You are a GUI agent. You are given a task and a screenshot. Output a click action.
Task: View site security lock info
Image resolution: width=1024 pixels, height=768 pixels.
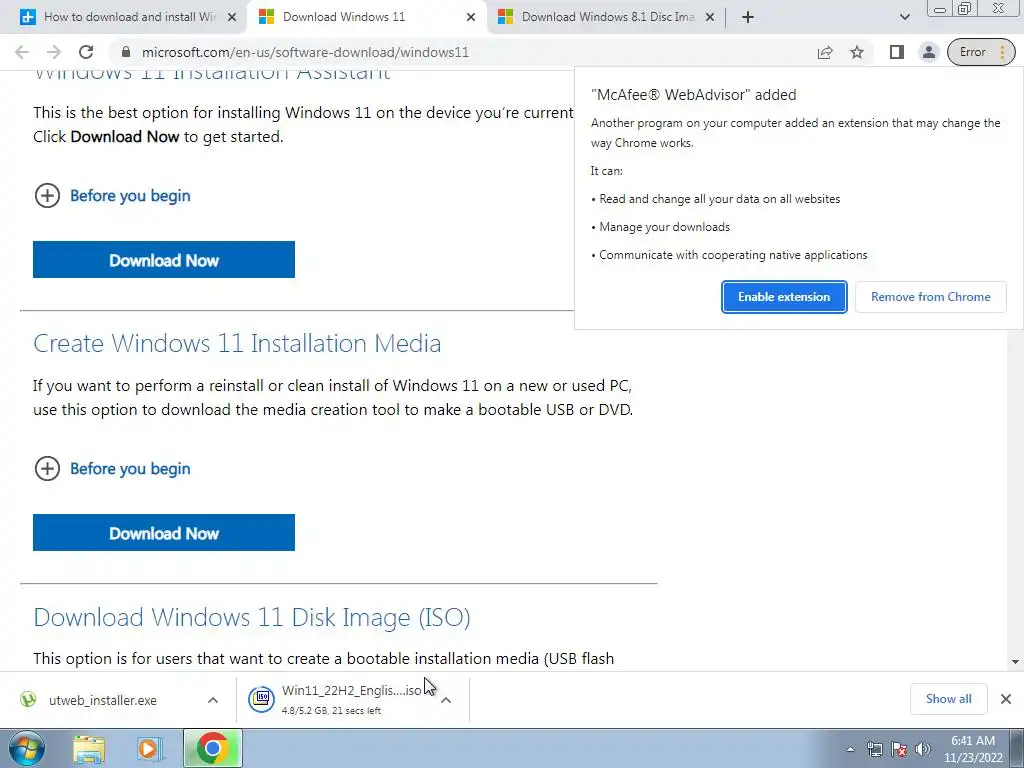(x=126, y=52)
